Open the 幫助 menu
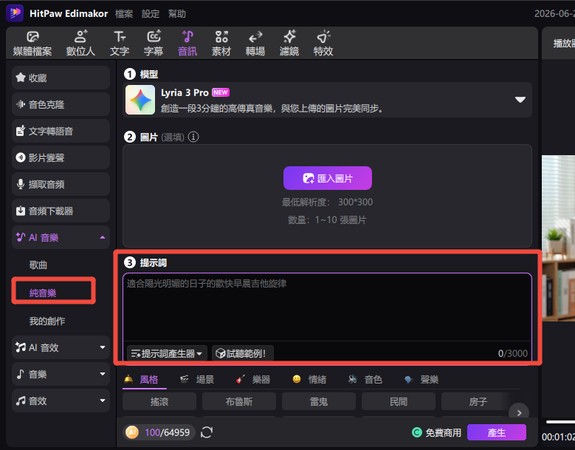This screenshot has height=450, width=575. (177, 14)
